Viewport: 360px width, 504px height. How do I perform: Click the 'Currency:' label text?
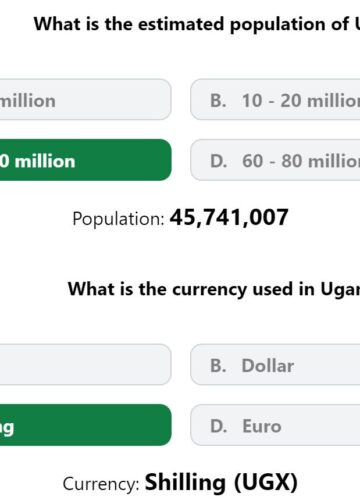coord(101,484)
